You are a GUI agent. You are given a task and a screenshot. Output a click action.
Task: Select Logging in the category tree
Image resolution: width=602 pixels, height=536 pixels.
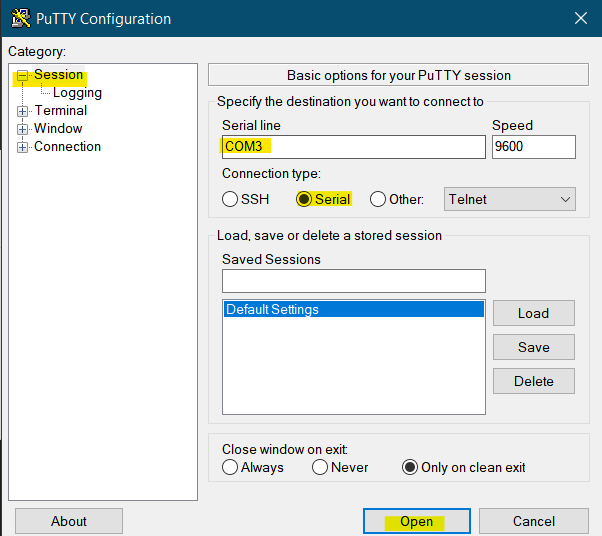tap(77, 93)
